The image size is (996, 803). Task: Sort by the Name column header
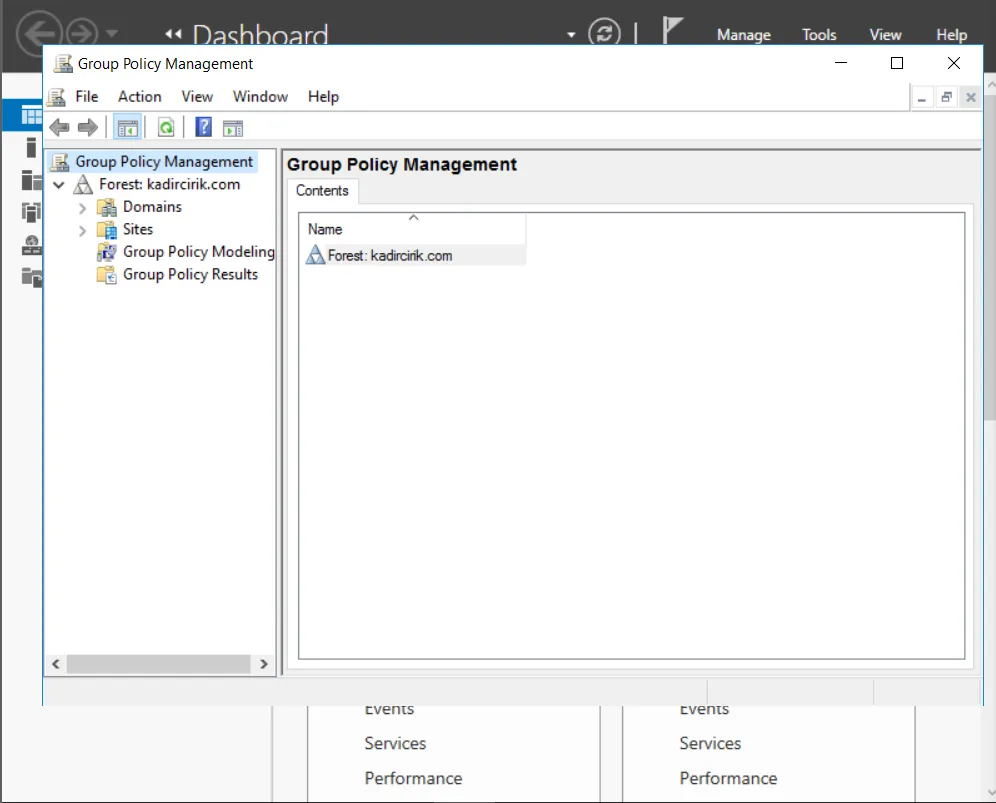tap(413, 229)
